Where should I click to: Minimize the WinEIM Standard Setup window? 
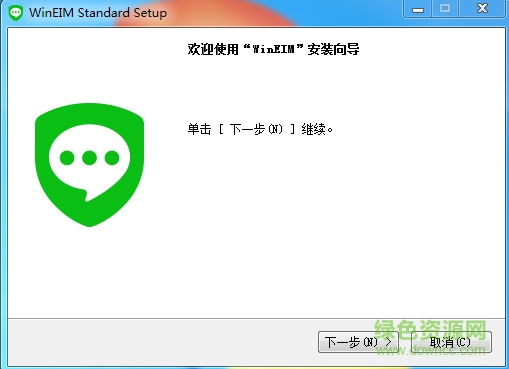(x=418, y=9)
